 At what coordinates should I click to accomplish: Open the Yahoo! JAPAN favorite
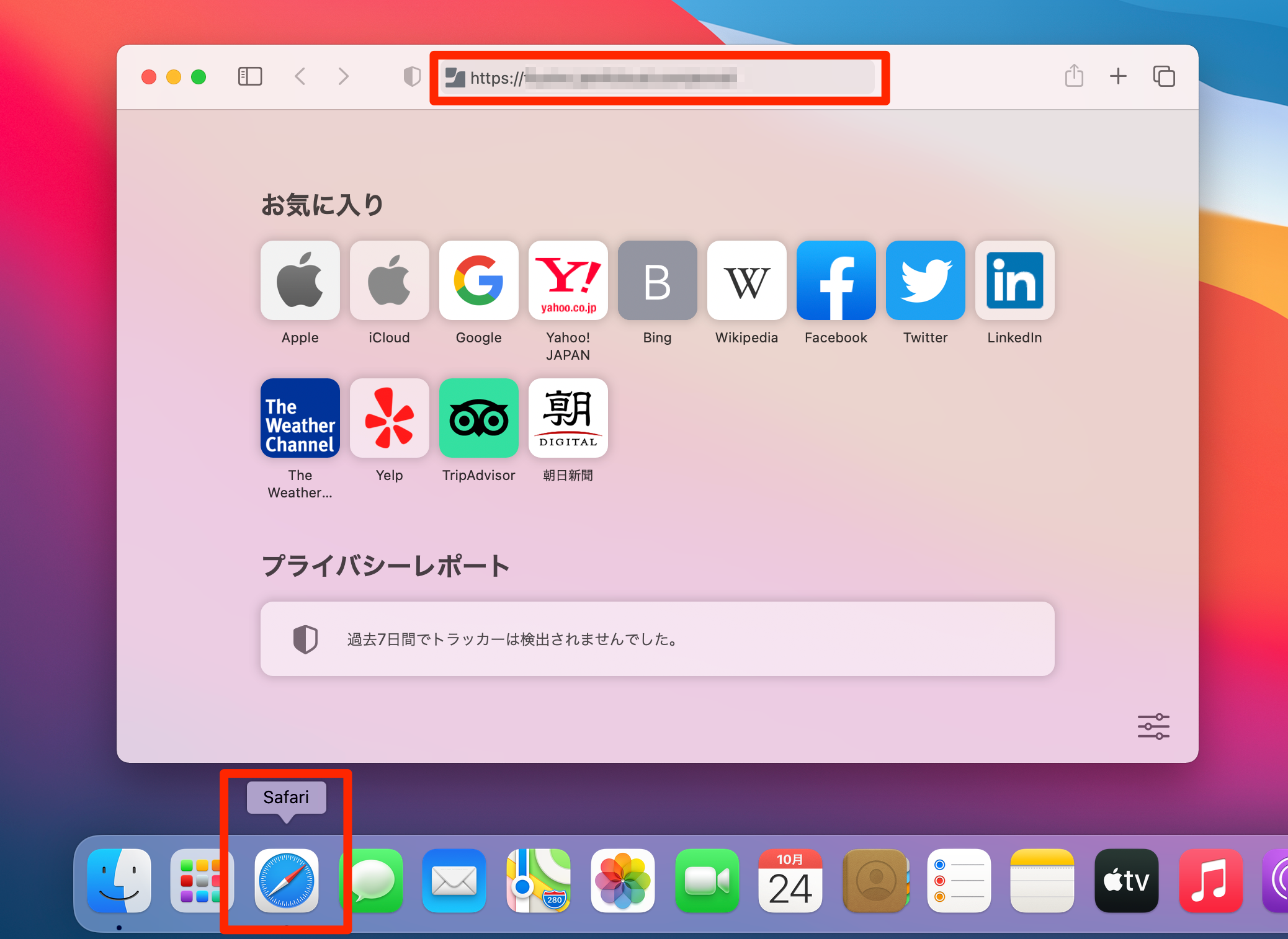pos(568,280)
